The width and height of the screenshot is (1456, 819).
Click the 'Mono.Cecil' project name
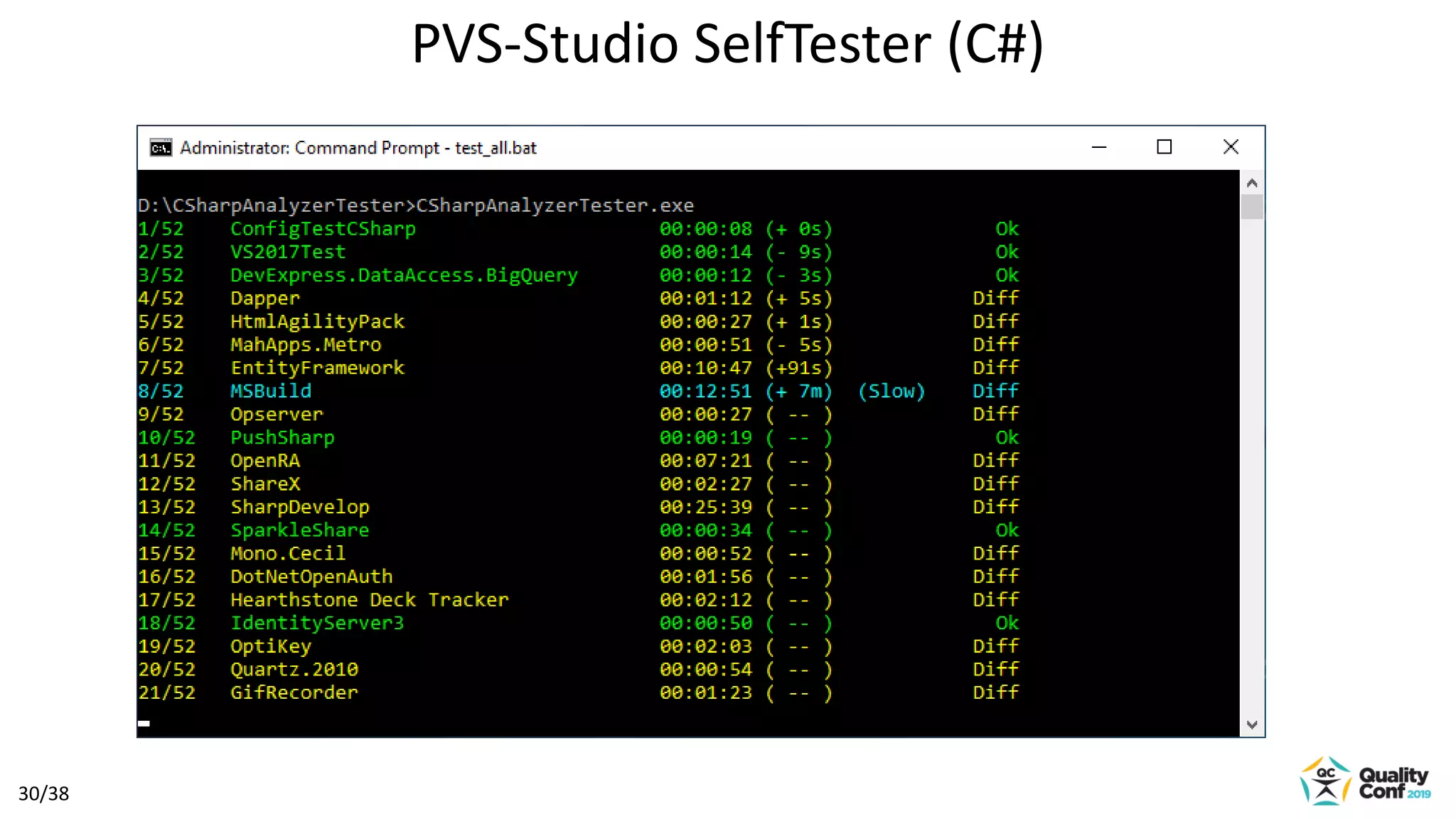(x=288, y=553)
